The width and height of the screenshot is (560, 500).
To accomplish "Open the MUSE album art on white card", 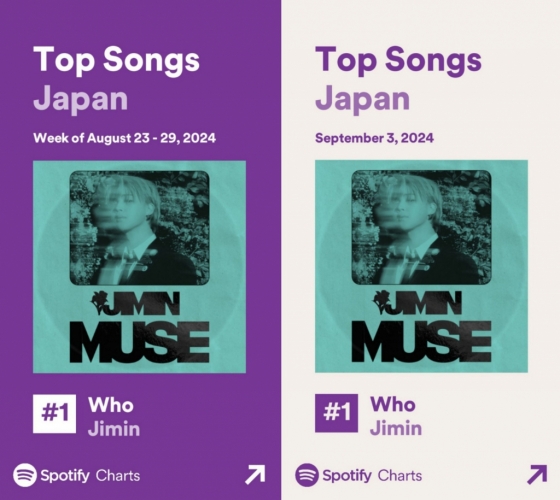I will coord(421,266).
